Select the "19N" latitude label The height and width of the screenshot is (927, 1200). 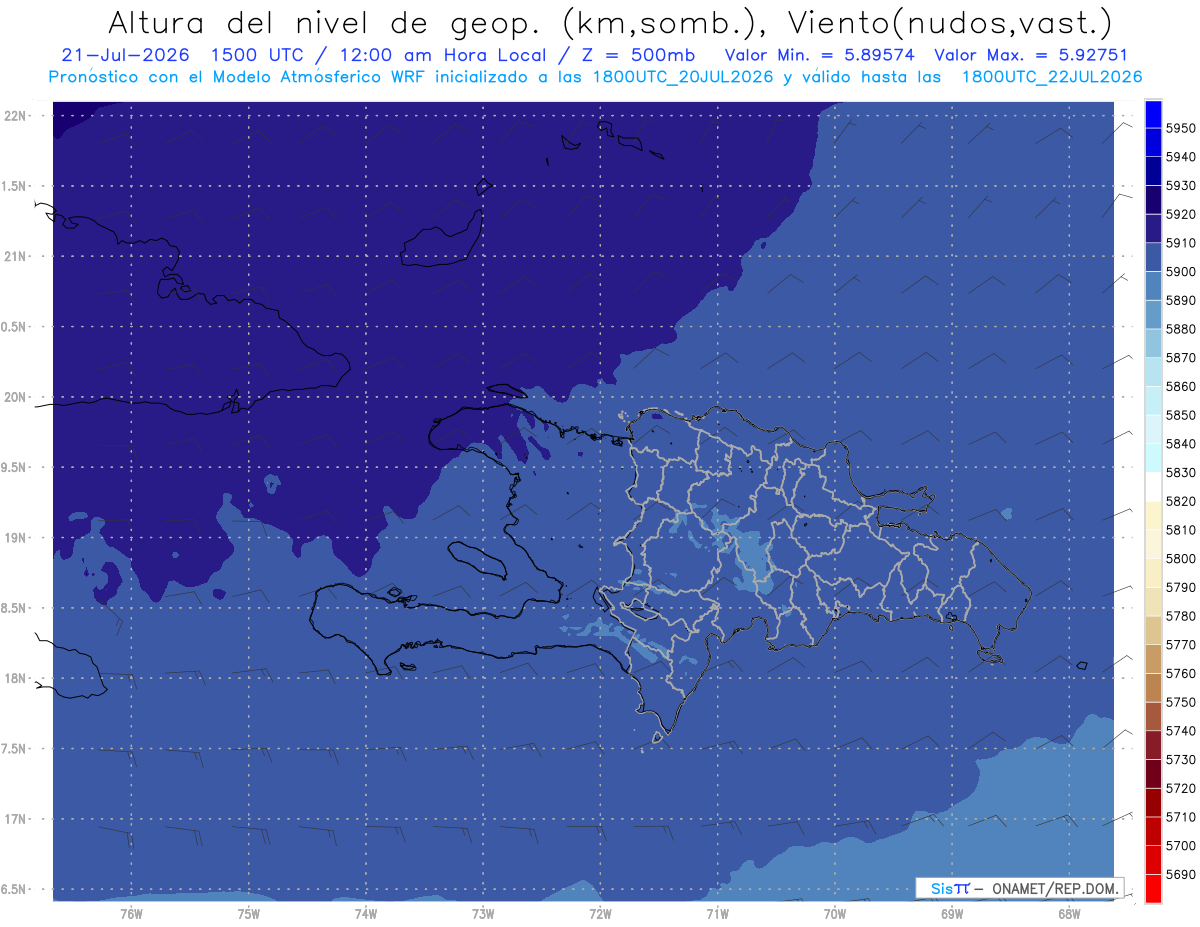(15, 537)
